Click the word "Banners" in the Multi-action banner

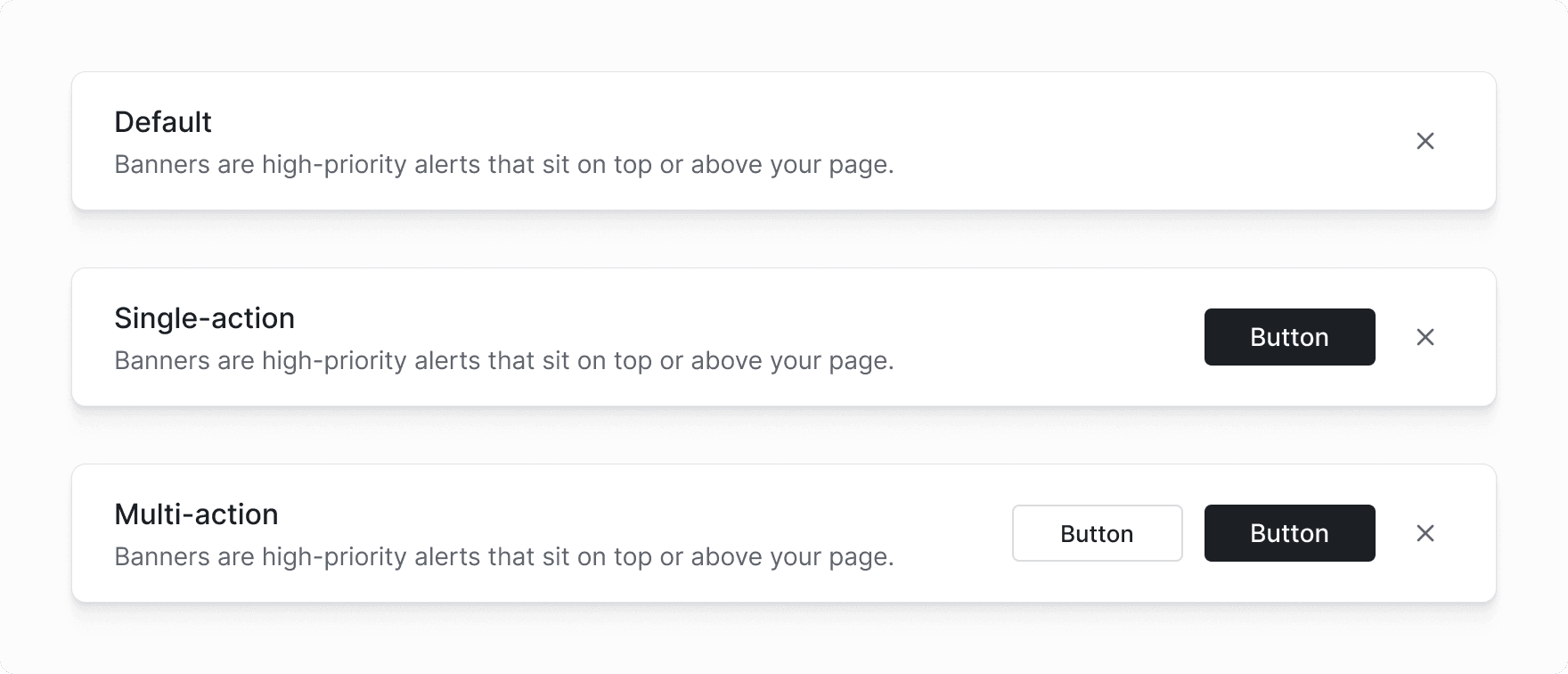pyautogui.click(x=160, y=557)
